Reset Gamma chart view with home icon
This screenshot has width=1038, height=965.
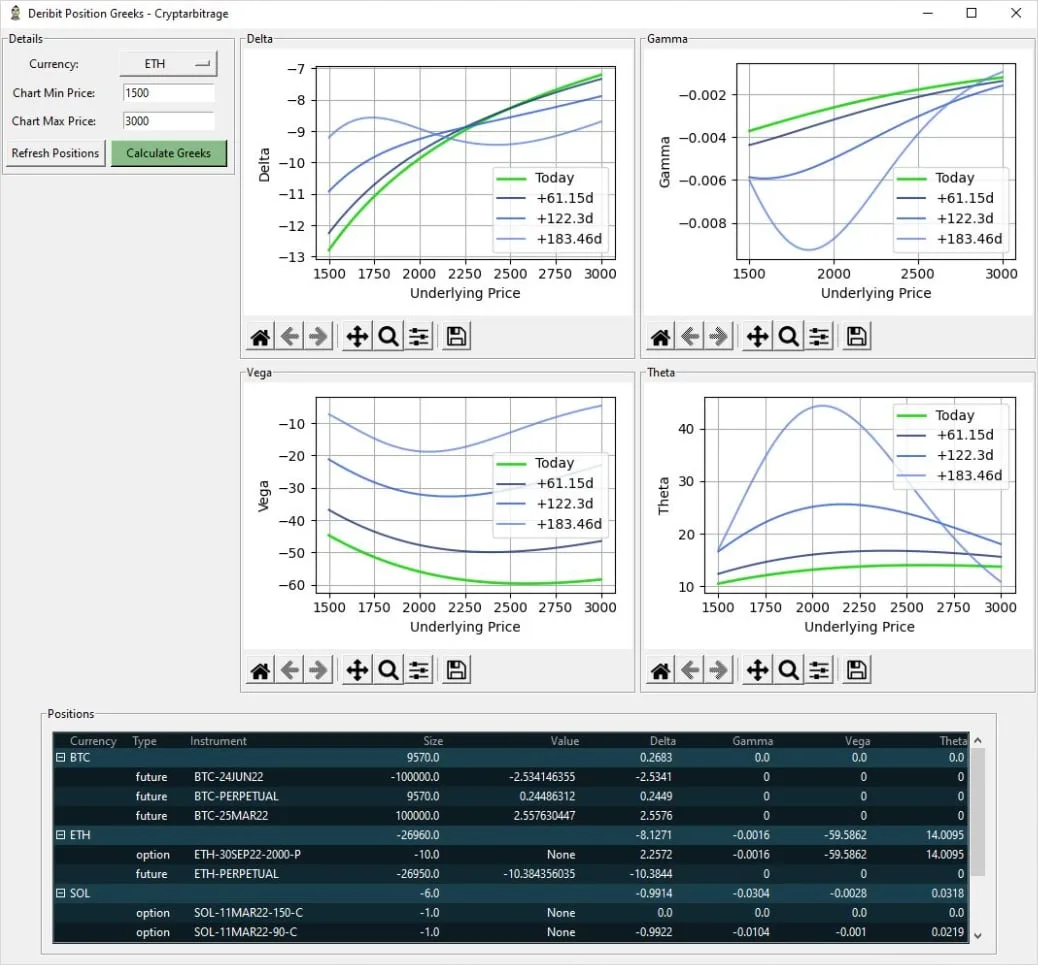point(661,337)
